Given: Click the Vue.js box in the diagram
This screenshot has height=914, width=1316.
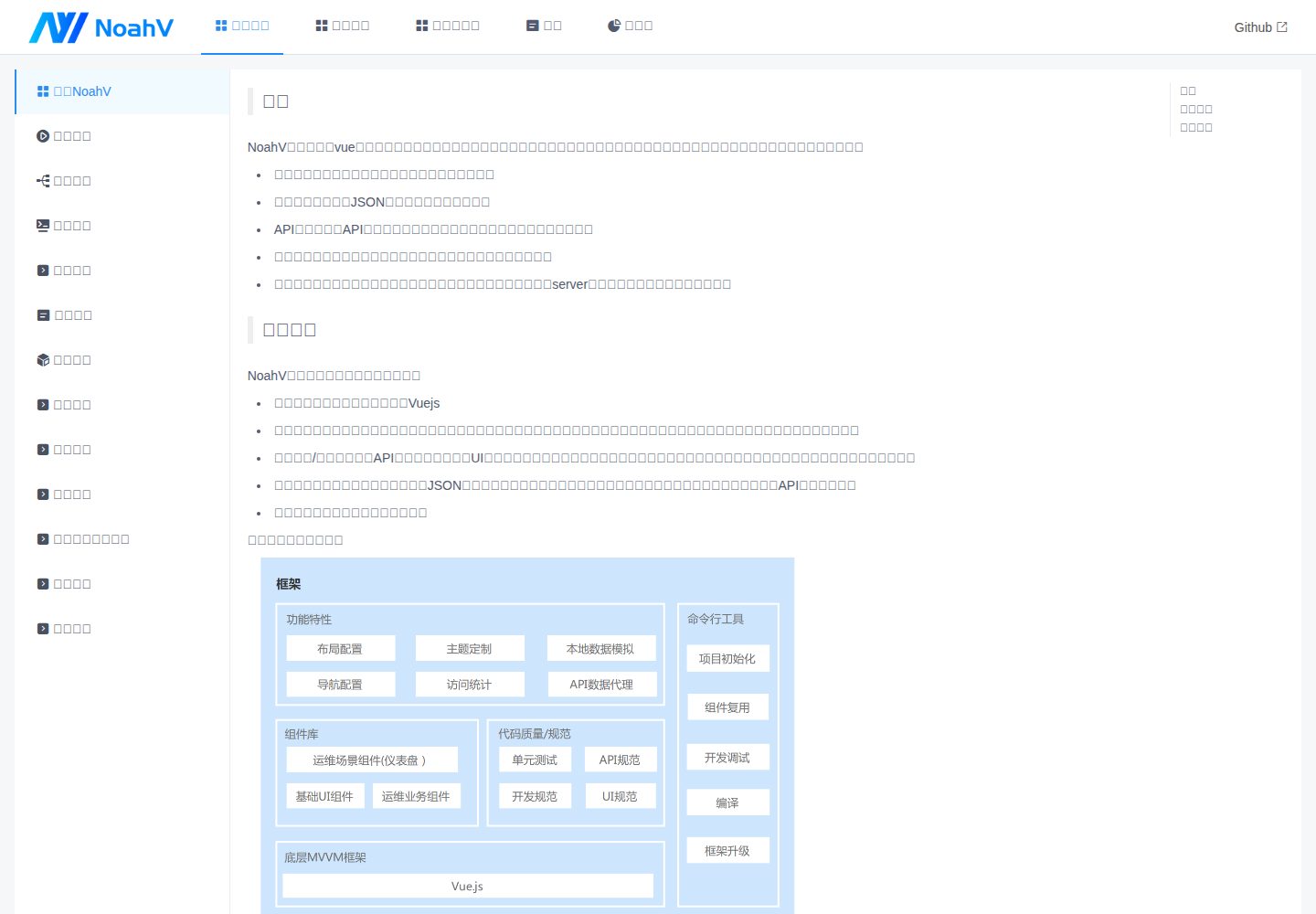Looking at the screenshot, I should pos(468,886).
